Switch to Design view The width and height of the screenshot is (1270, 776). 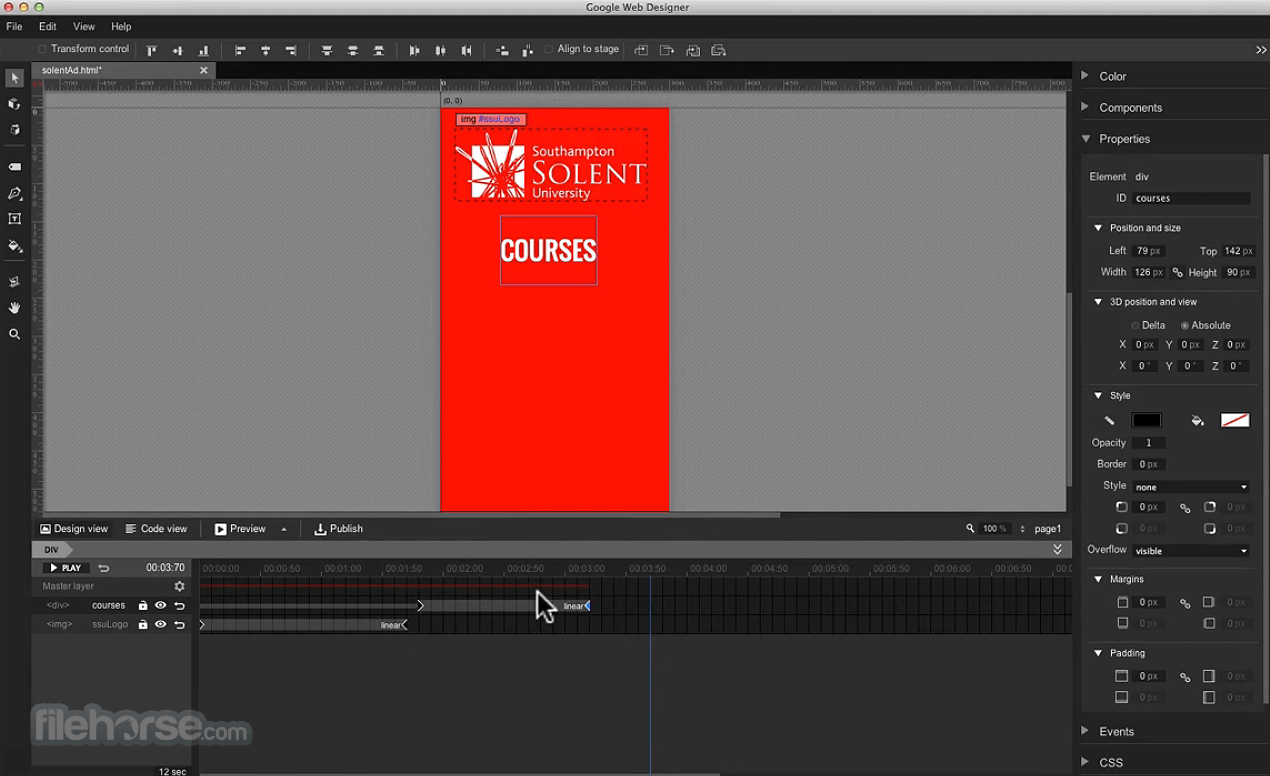point(74,529)
